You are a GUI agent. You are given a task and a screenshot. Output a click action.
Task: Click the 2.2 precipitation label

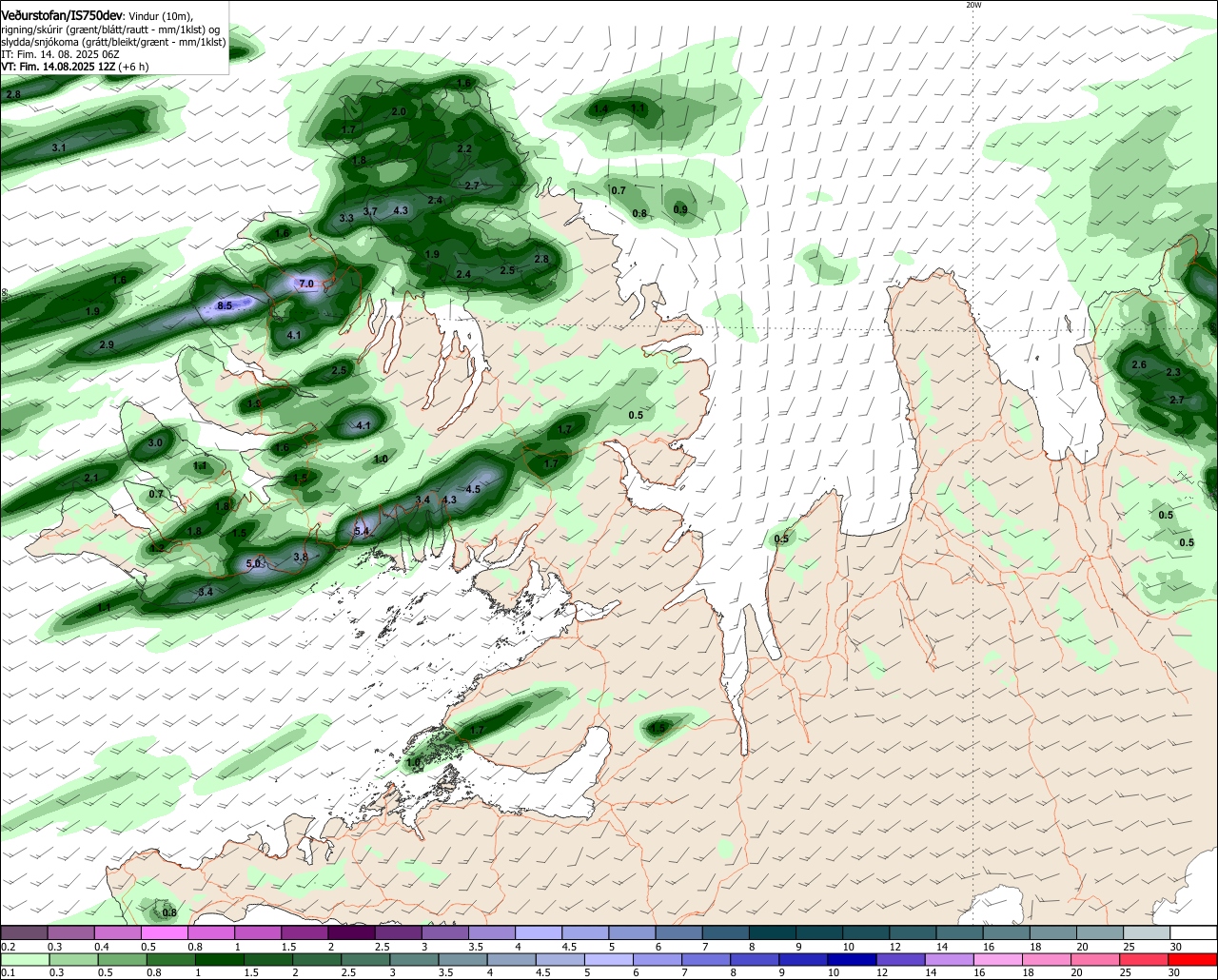[464, 148]
